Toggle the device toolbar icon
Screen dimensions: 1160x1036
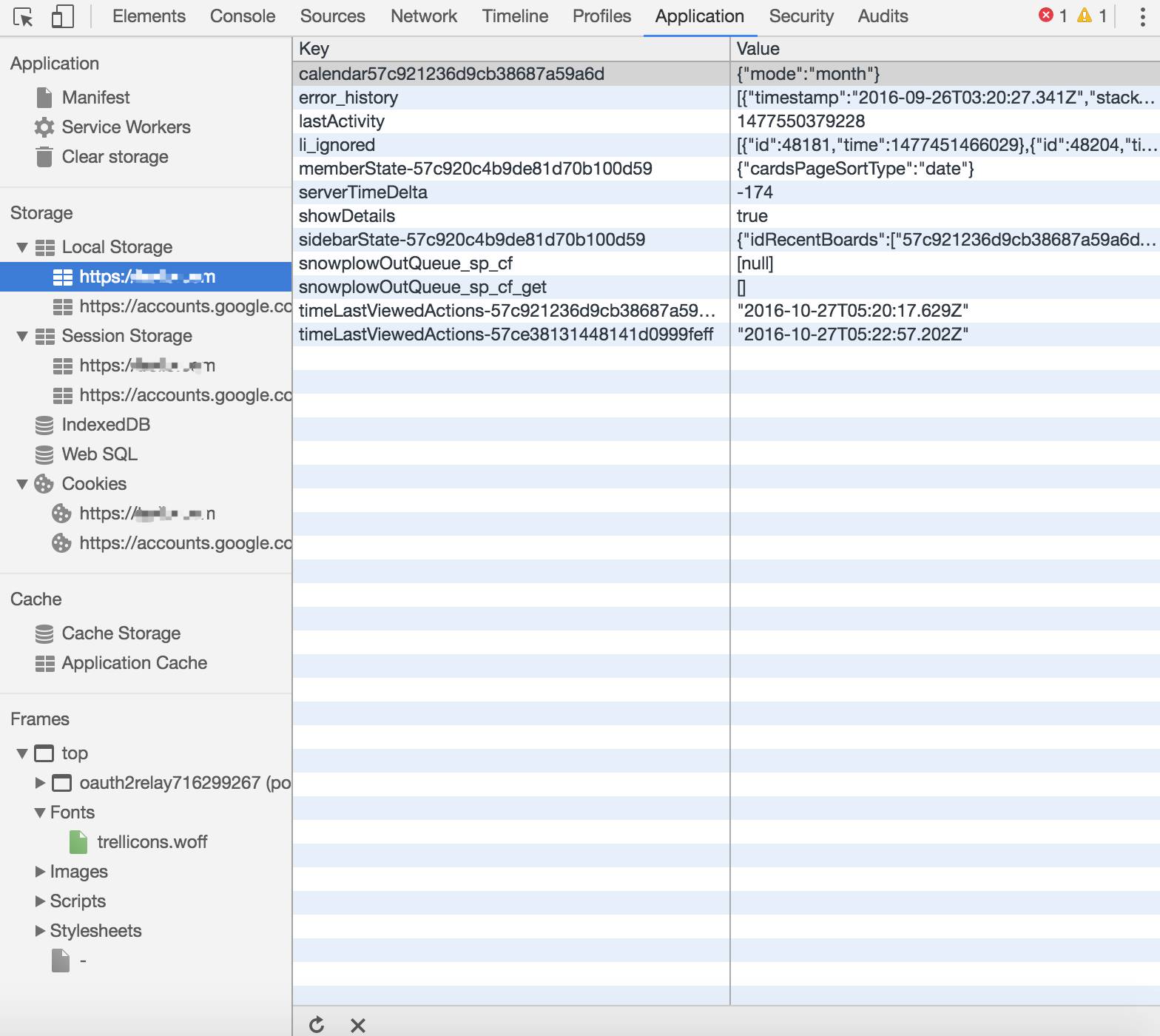(63, 16)
